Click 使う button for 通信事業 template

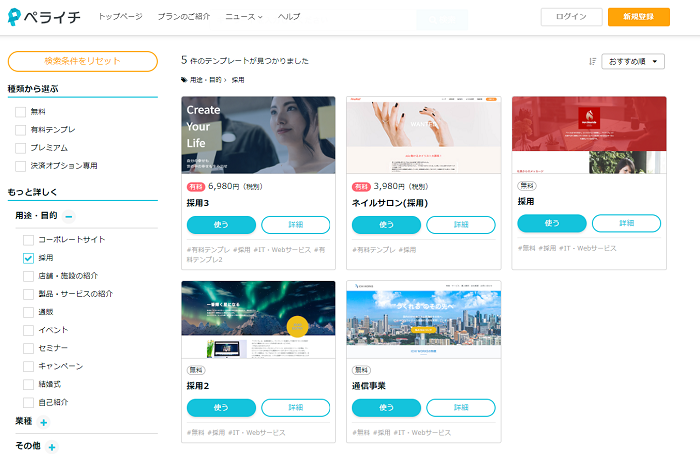(x=386, y=408)
